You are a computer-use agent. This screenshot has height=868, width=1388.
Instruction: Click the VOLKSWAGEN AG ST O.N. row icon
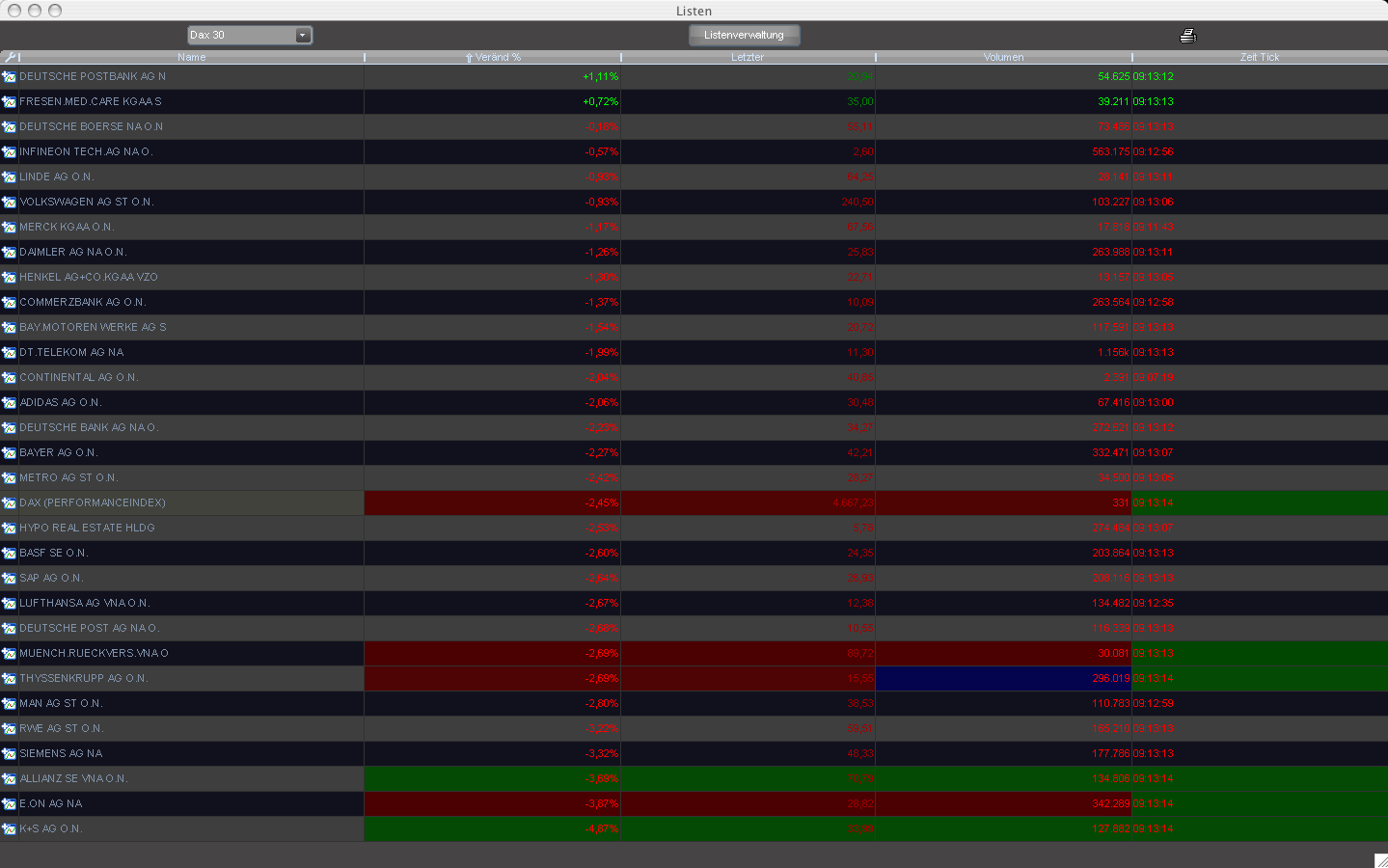[x=9, y=202]
